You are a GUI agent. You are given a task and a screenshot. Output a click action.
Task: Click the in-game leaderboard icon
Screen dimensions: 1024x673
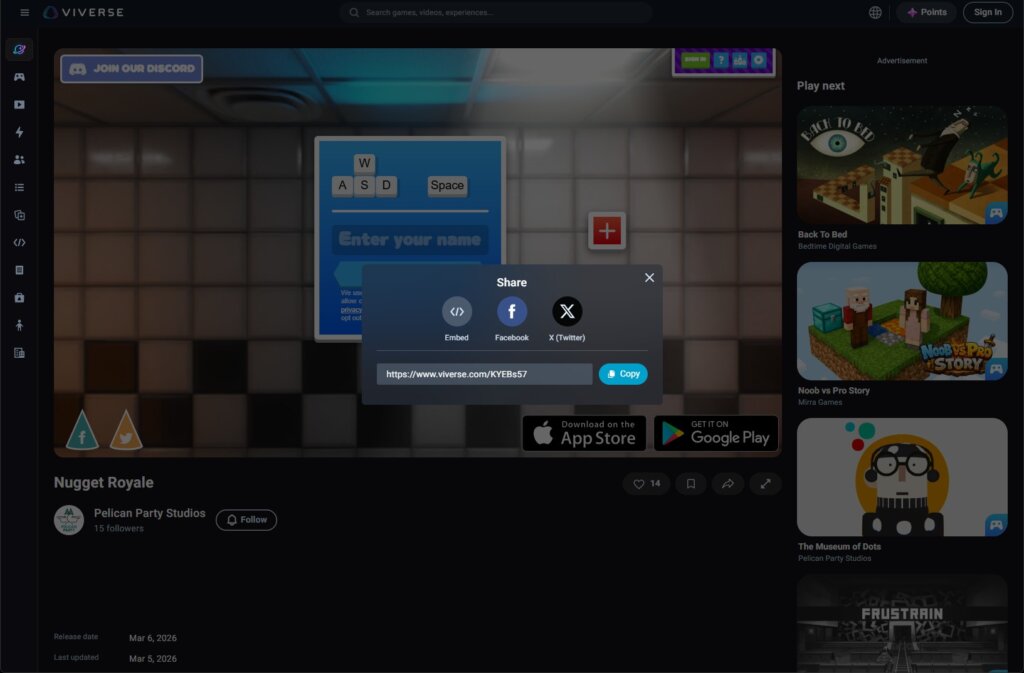740,60
